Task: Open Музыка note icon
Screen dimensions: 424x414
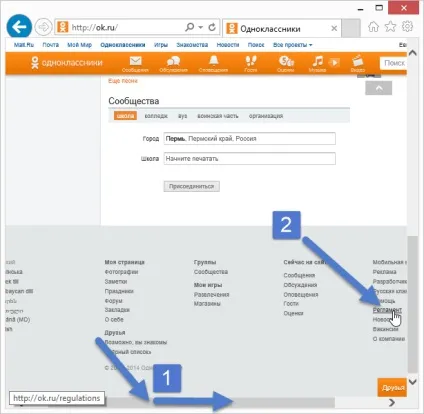Action: pos(317,64)
